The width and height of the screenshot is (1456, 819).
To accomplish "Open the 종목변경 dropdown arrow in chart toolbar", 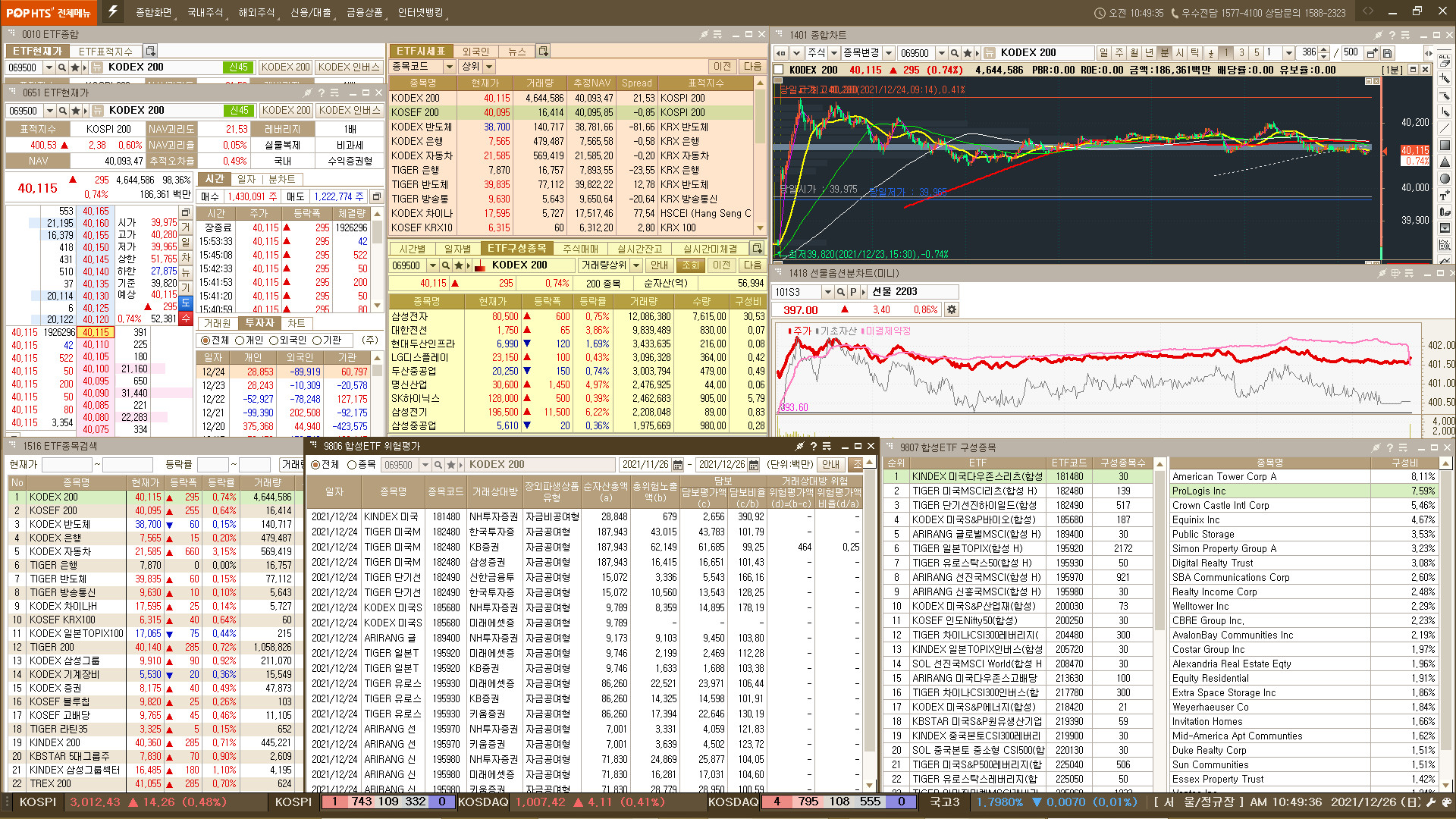I will 889,53.
